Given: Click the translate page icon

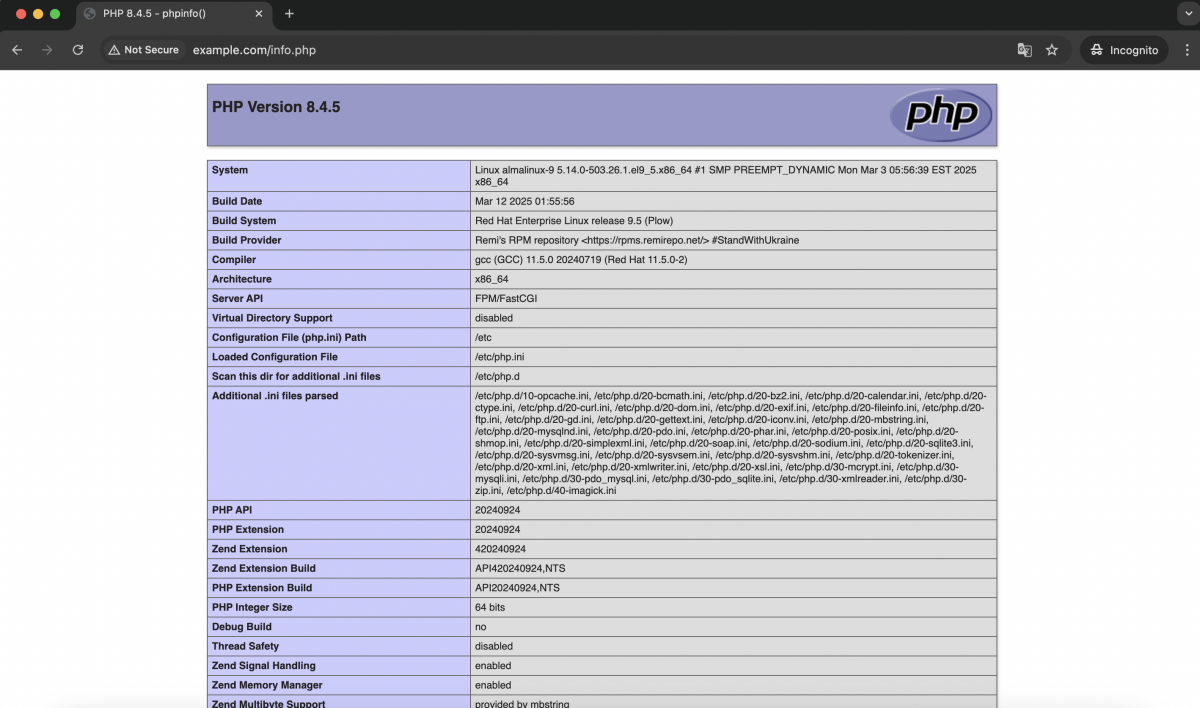Looking at the screenshot, I should 1024,50.
